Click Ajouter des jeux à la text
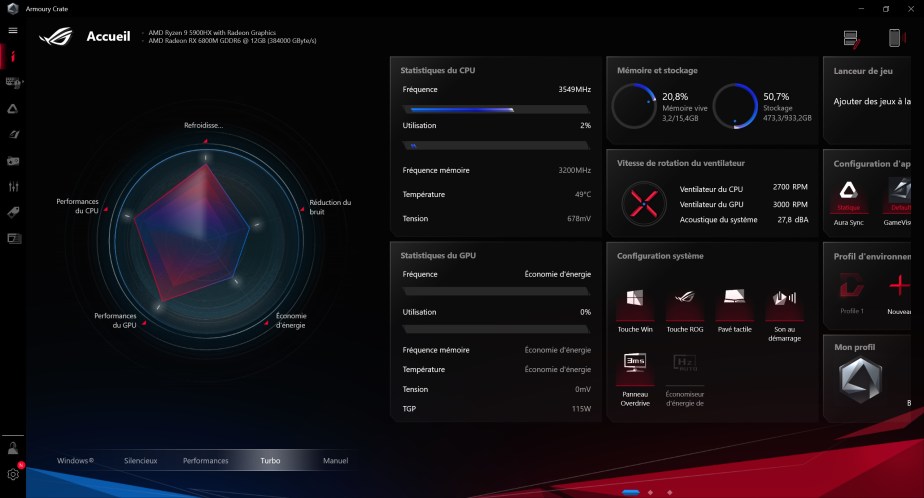924x498 pixels. point(872,101)
